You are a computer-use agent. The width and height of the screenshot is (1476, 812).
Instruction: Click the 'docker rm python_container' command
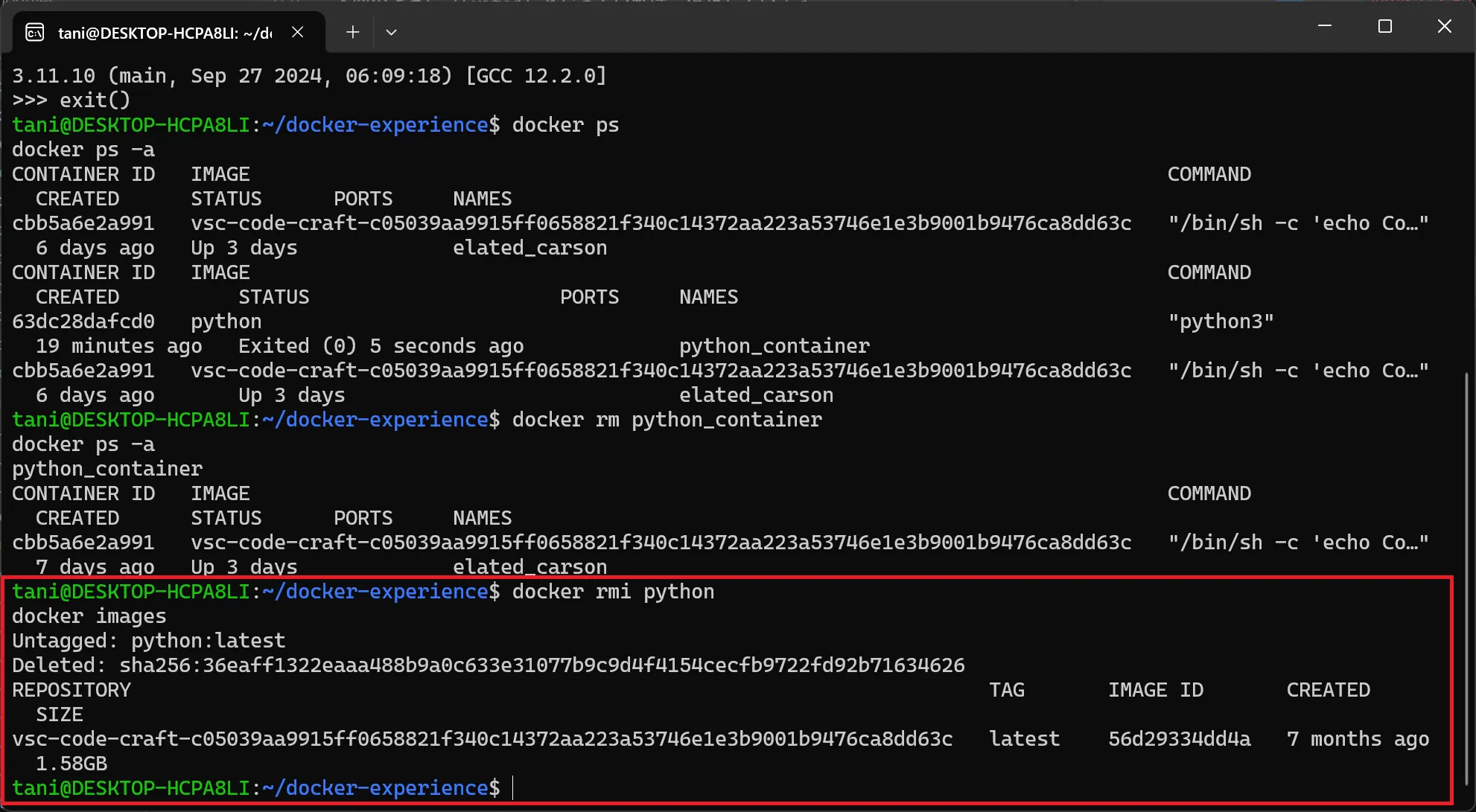(667, 420)
